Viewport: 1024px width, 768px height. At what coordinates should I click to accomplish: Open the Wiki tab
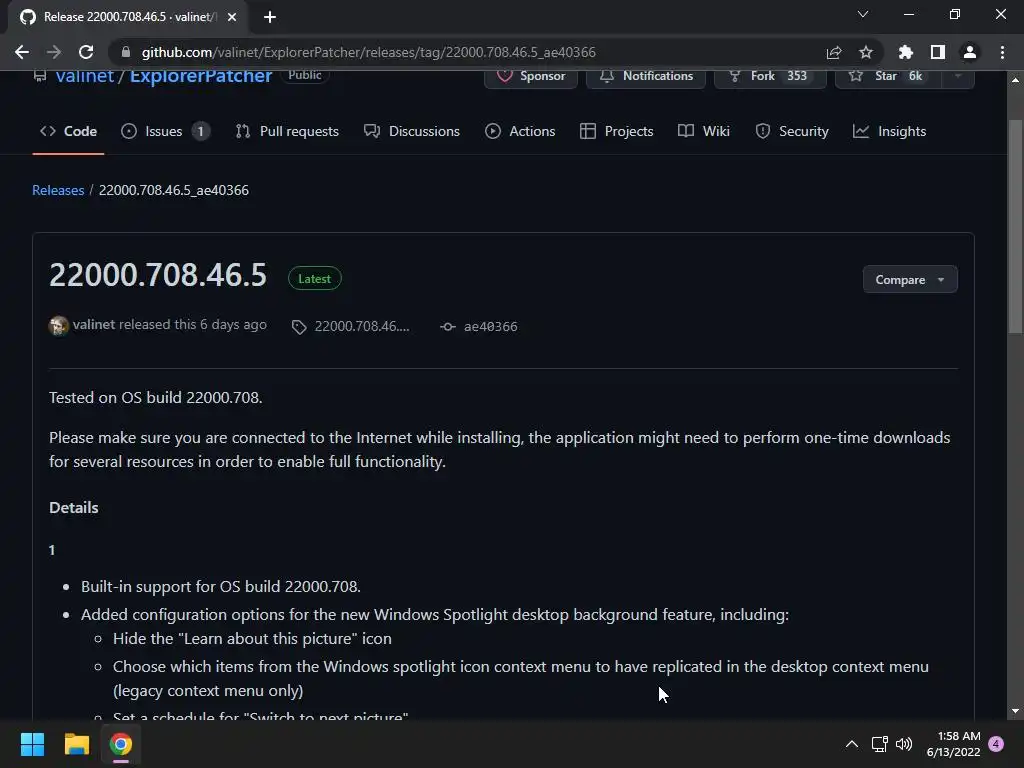point(704,131)
